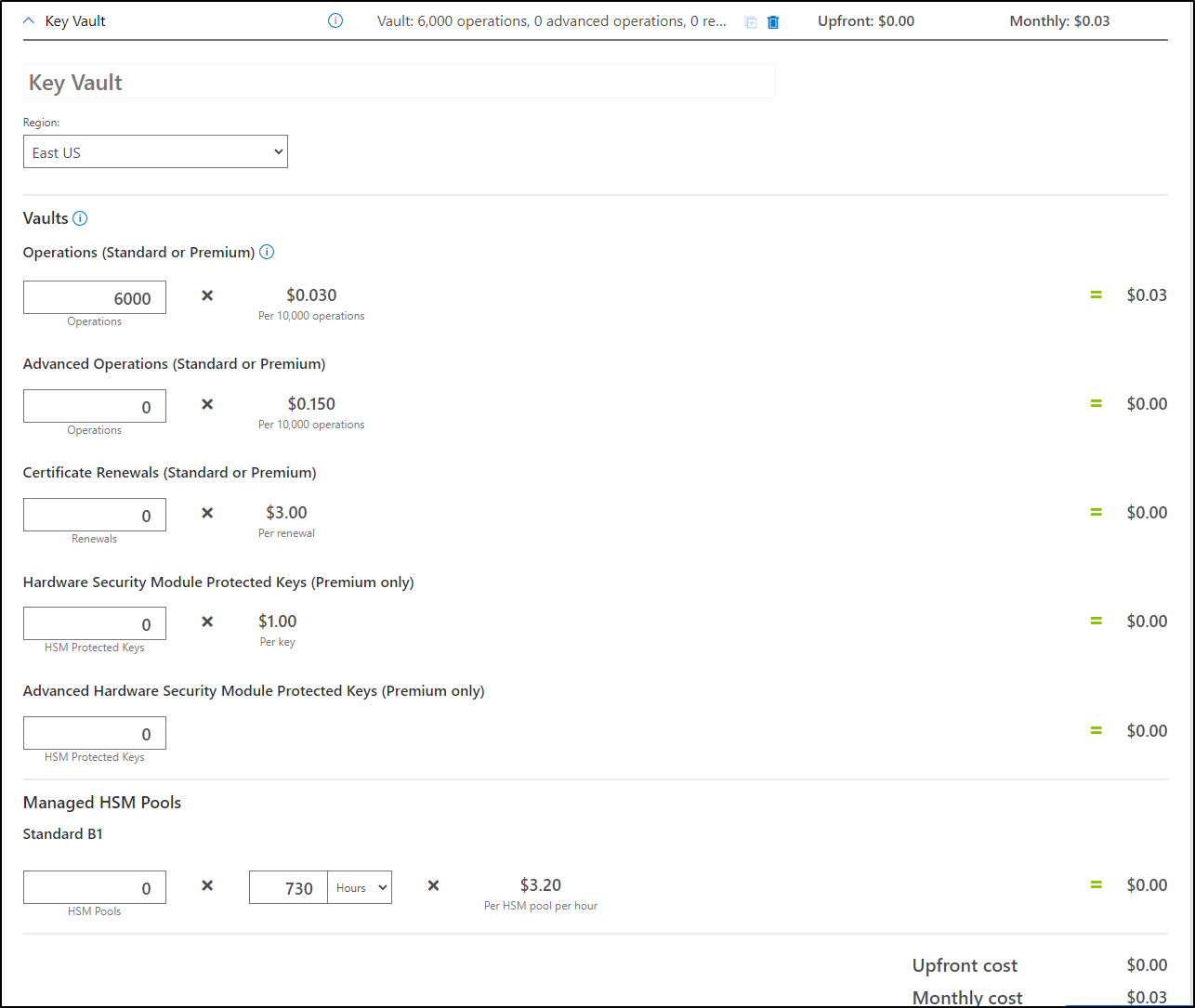Click 'Monthly: $0.03' in header

1059,20
